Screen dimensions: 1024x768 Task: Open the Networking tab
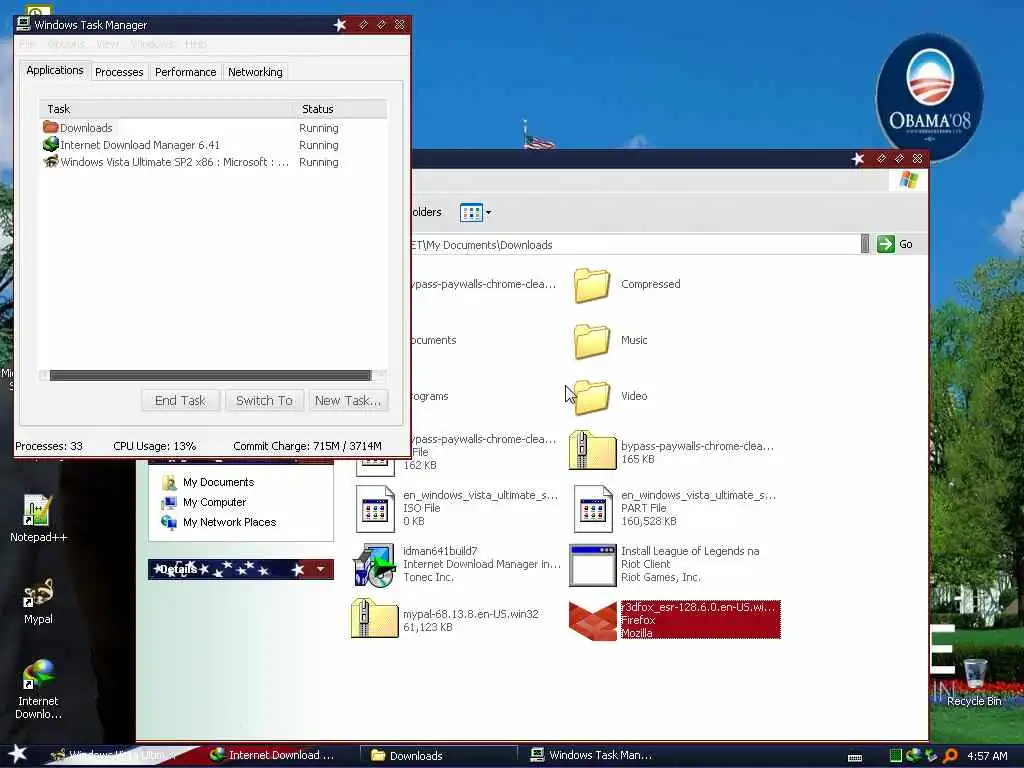255,72
